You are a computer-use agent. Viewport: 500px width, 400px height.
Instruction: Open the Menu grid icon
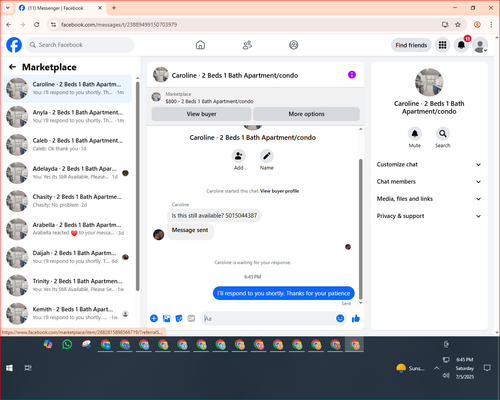[442, 45]
